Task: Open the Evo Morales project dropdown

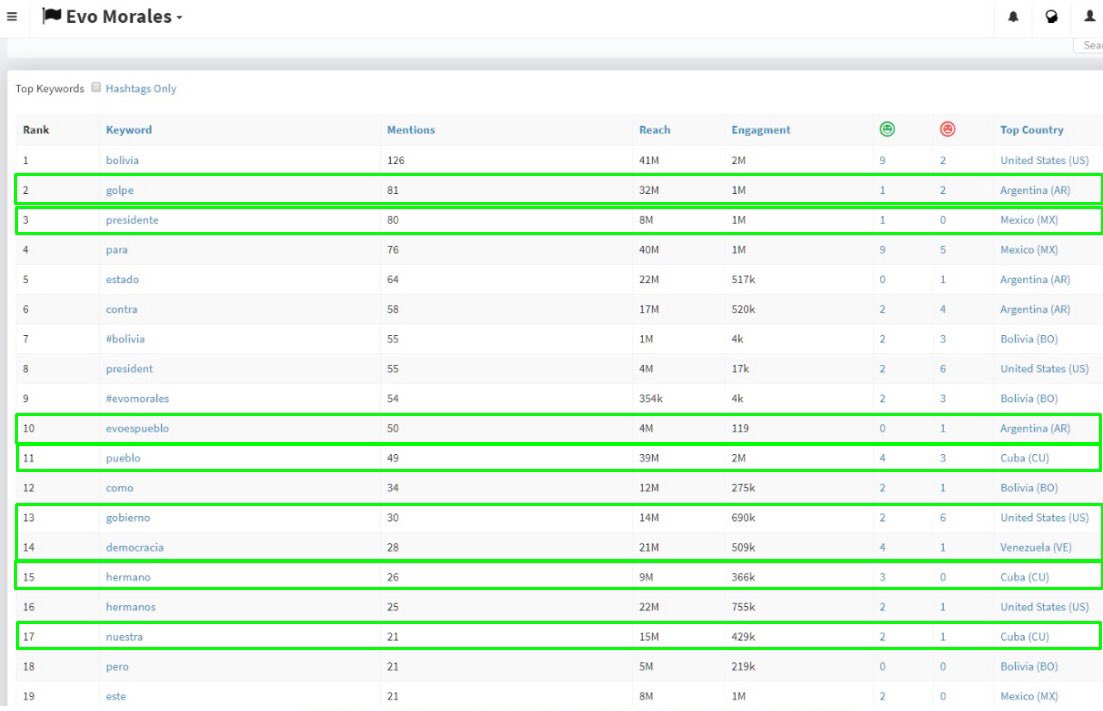Action: (113, 16)
